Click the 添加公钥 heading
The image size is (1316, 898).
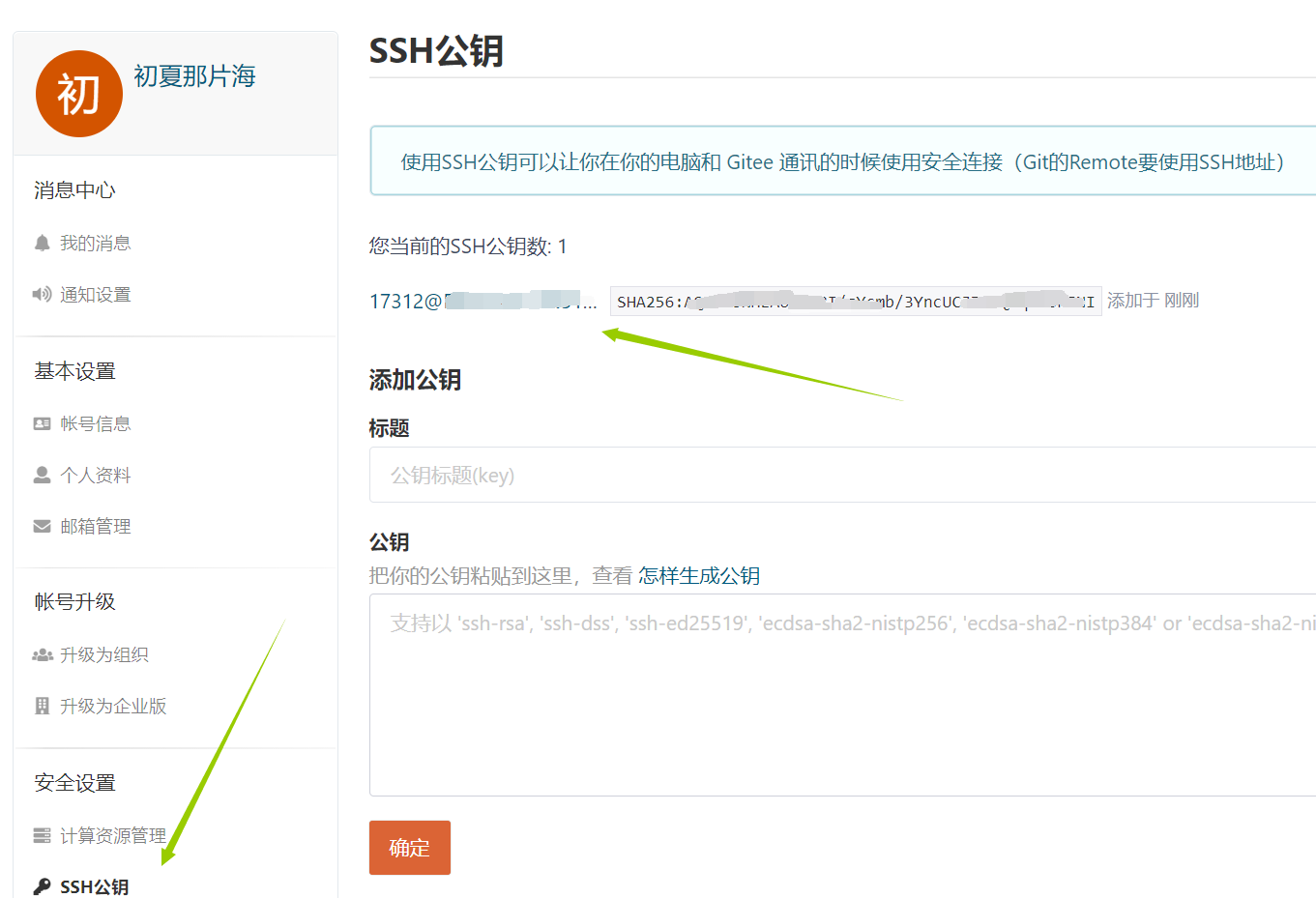point(415,380)
